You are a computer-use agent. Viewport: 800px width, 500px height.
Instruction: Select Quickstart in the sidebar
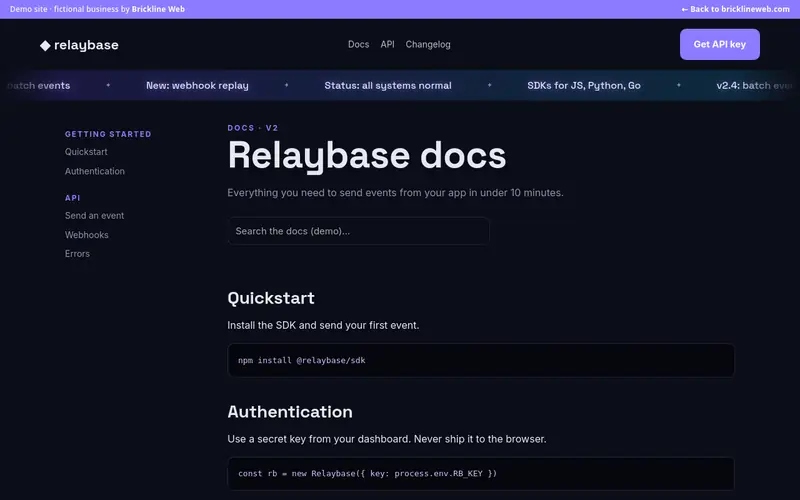pyautogui.click(x=86, y=152)
